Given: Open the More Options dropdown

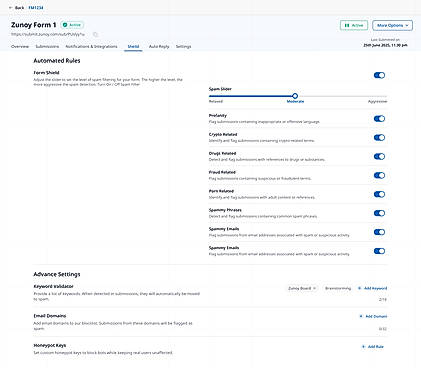Looking at the screenshot, I should [392, 25].
